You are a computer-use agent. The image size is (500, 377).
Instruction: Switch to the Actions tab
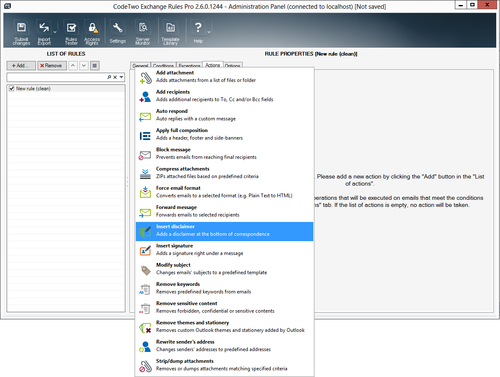tap(212, 65)
